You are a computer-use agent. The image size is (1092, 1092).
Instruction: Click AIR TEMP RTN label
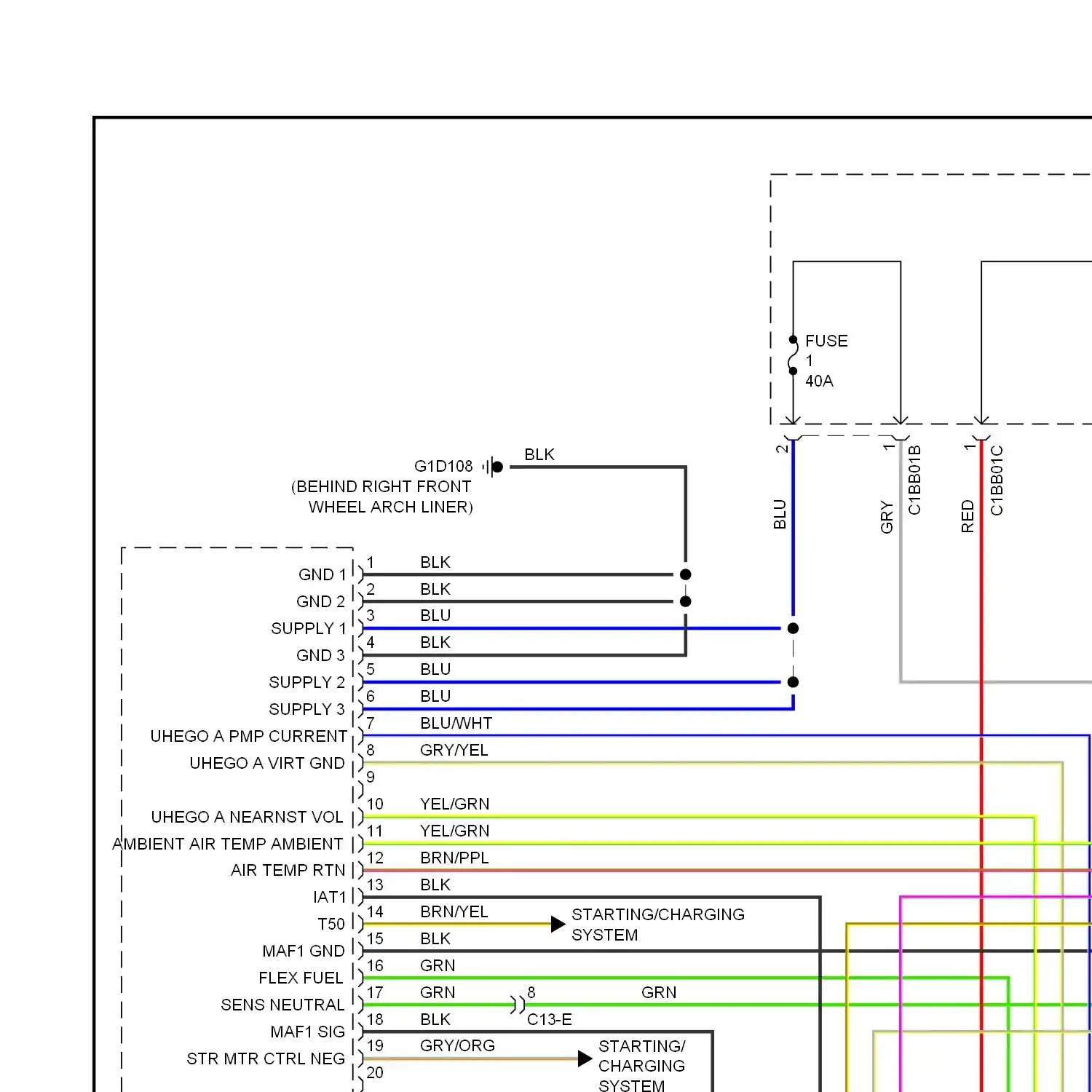[288, 870]
